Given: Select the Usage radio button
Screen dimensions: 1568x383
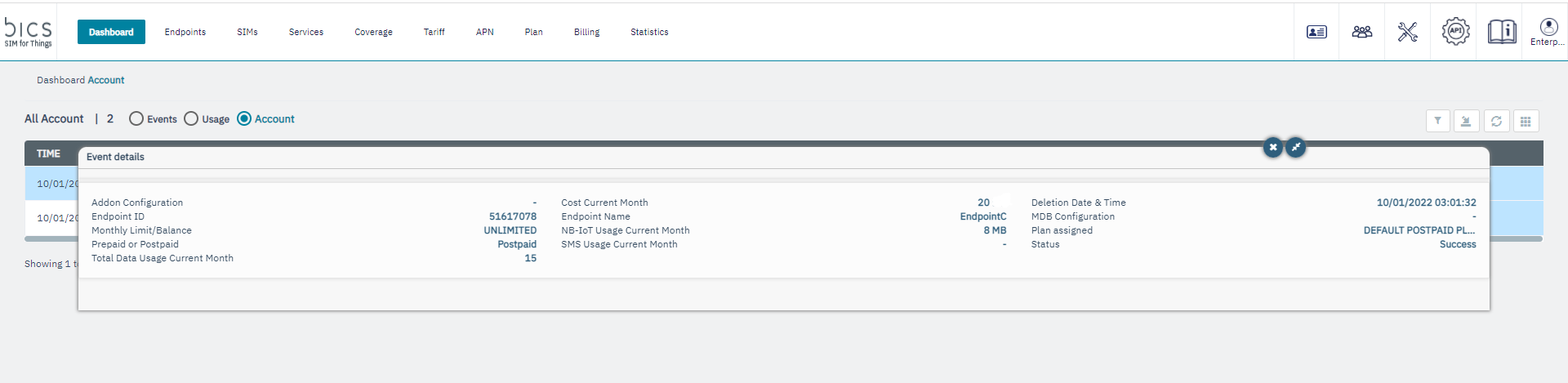Looking at the screenshot, I should click(x=191, y=119).
